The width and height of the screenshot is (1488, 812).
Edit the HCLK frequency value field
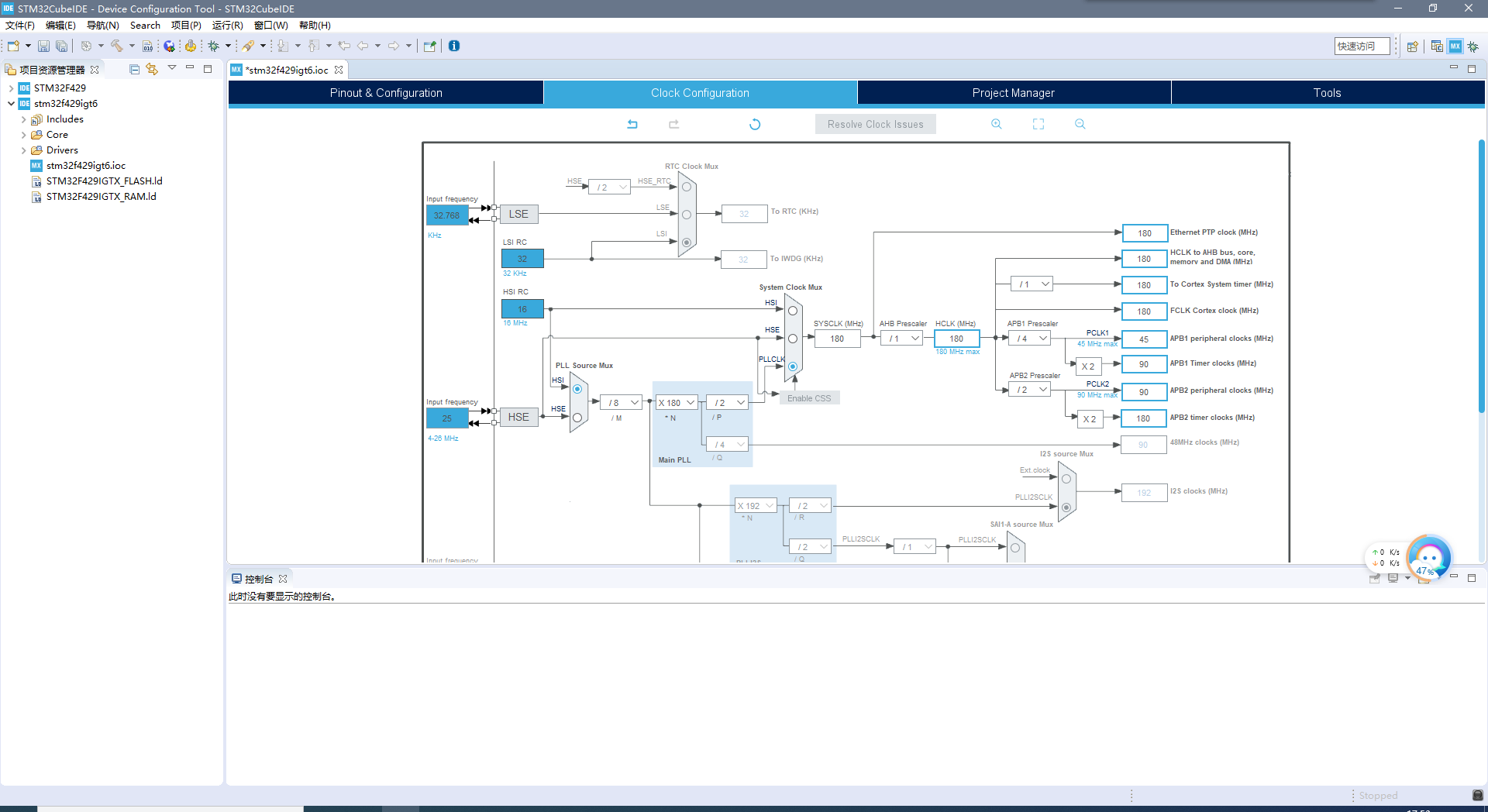click(957, 338)
